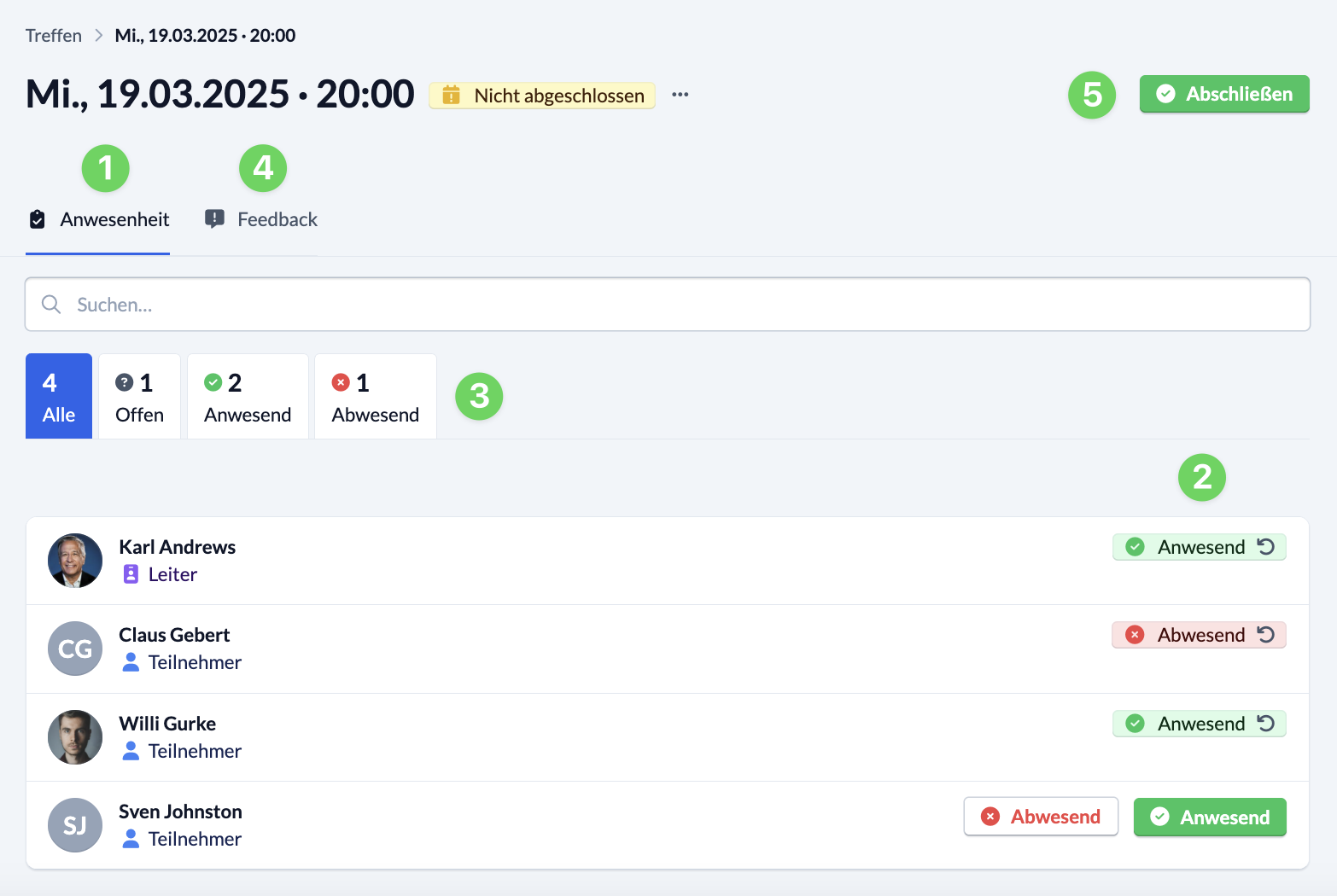The width and height of the screenshot is (1337, 896).
Task: Click the SJ avatar of Sven Johnston
Action: click(x=75, y=825)
